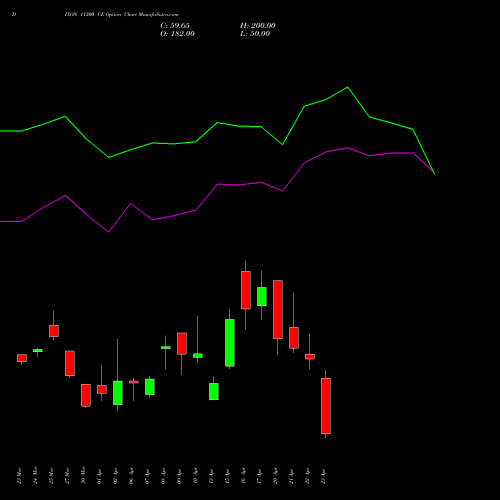Screen dimensions: 500x500
Task: Click the green candlestick for 02 Apr
Action: pyautogui.click(x=118, y=393)
